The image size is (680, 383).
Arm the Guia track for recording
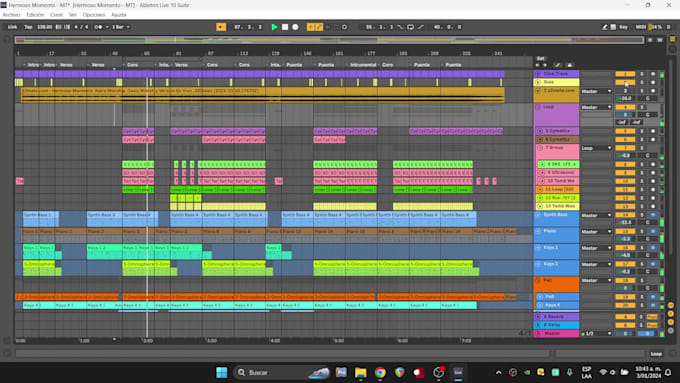653,82
